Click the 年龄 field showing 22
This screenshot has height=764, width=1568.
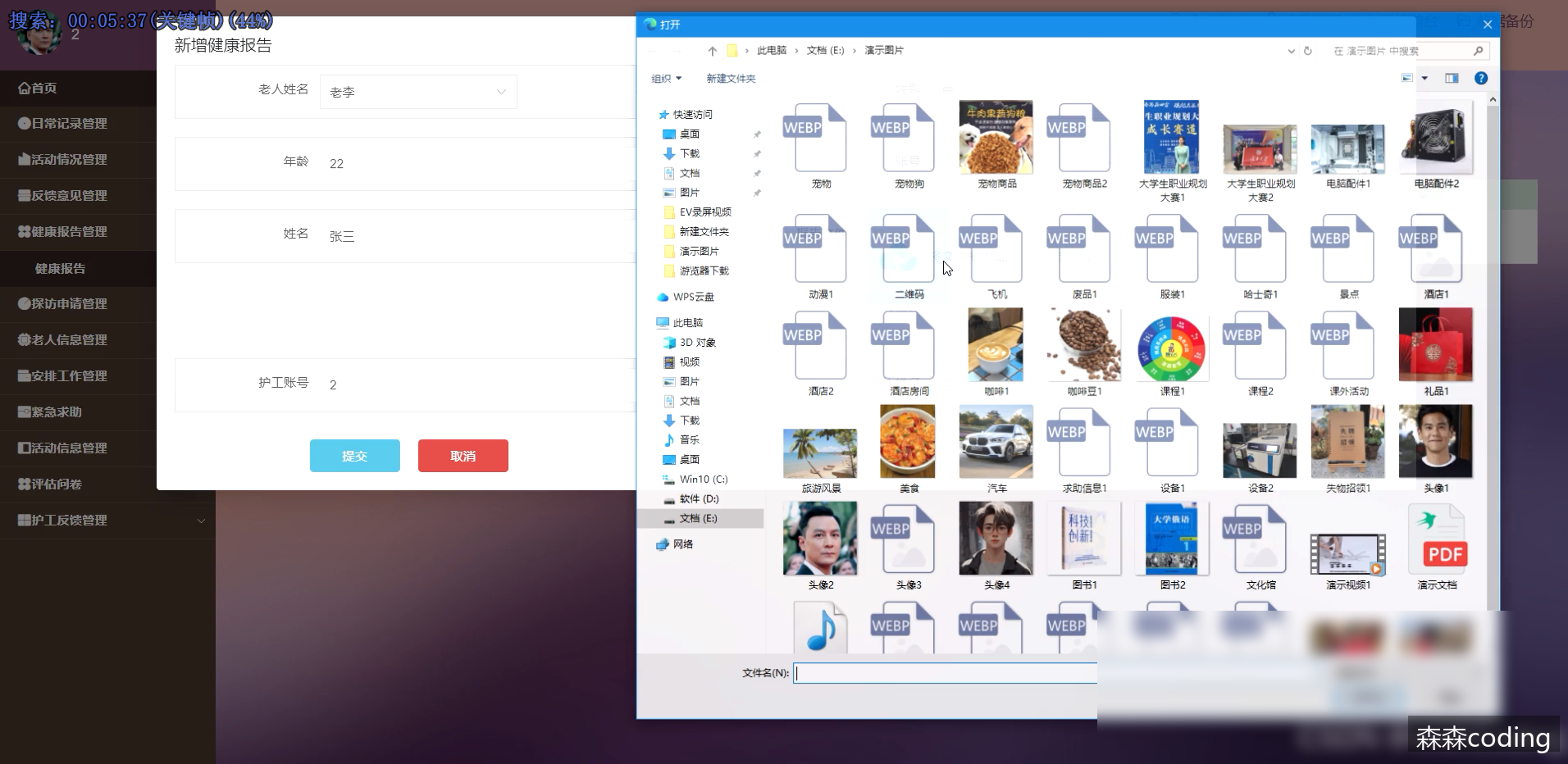click(478, 164)
